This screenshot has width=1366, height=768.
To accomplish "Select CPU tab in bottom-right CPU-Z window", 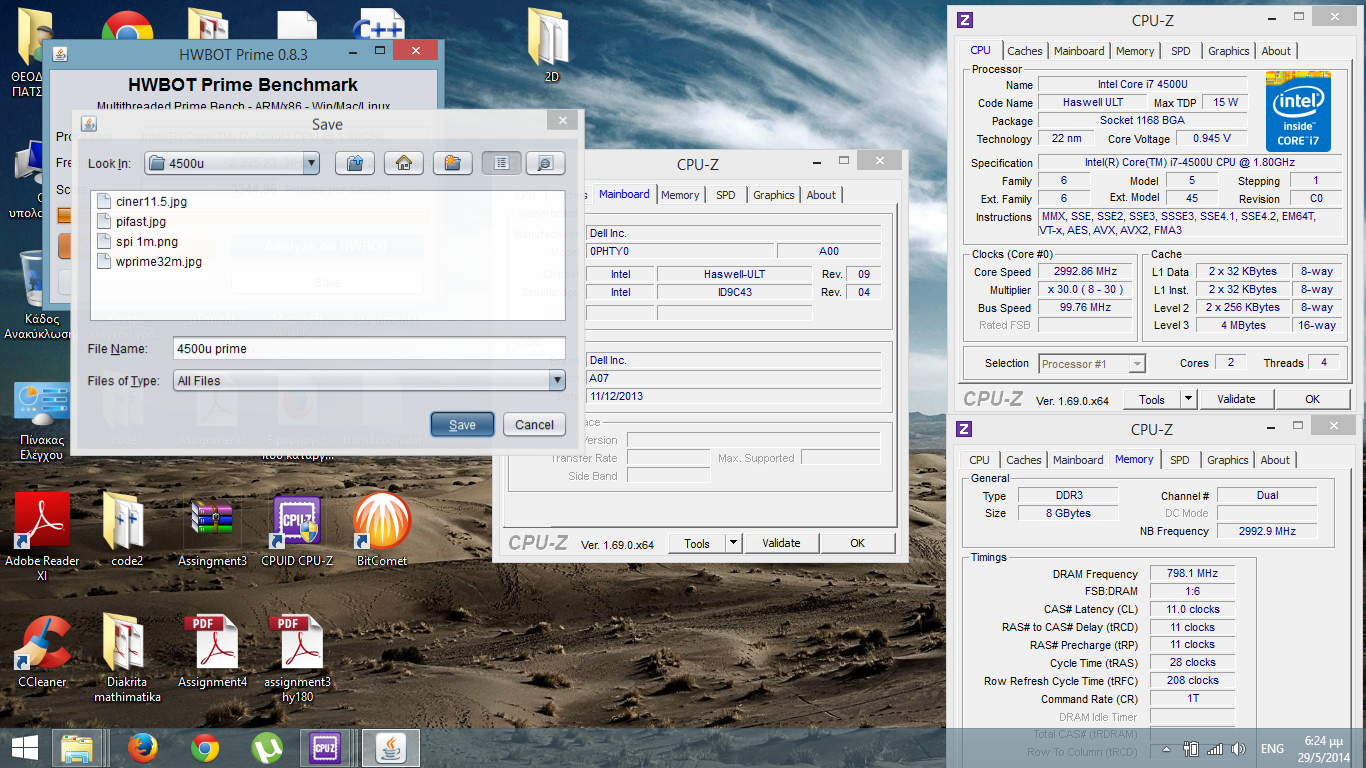I will [980, 460].
